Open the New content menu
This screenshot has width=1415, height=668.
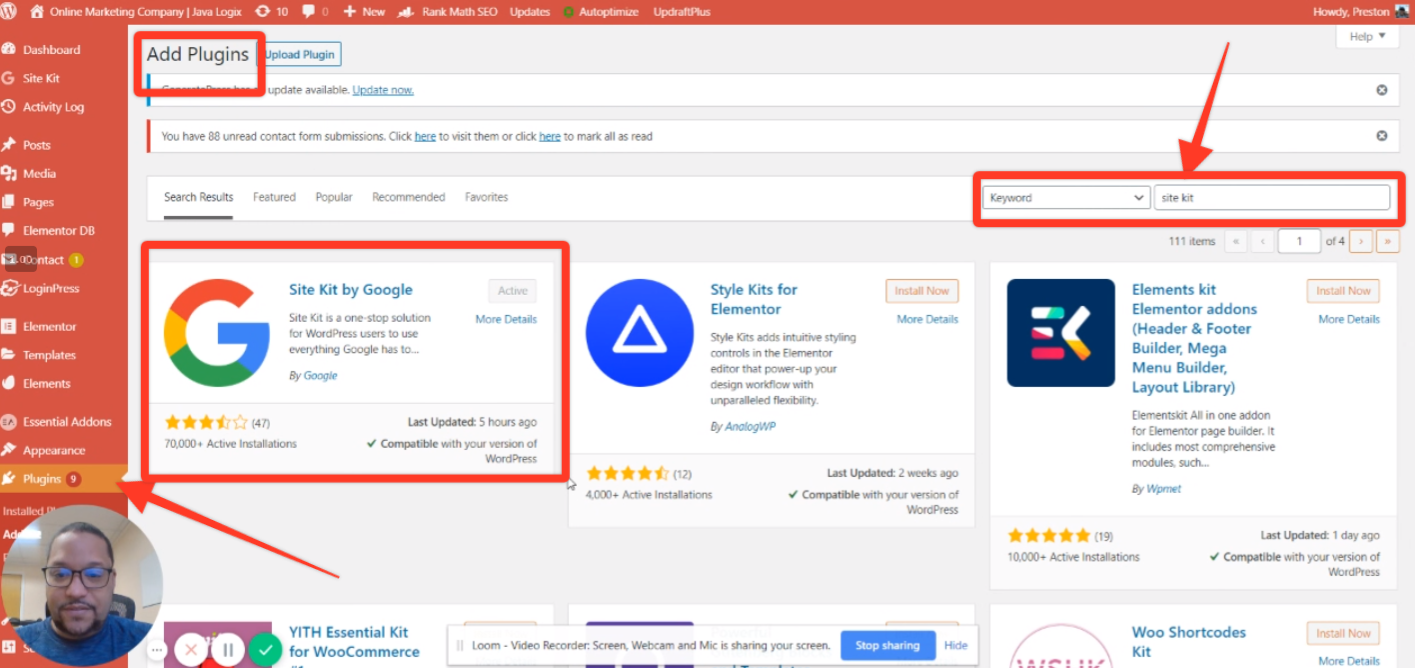[364, 12]
